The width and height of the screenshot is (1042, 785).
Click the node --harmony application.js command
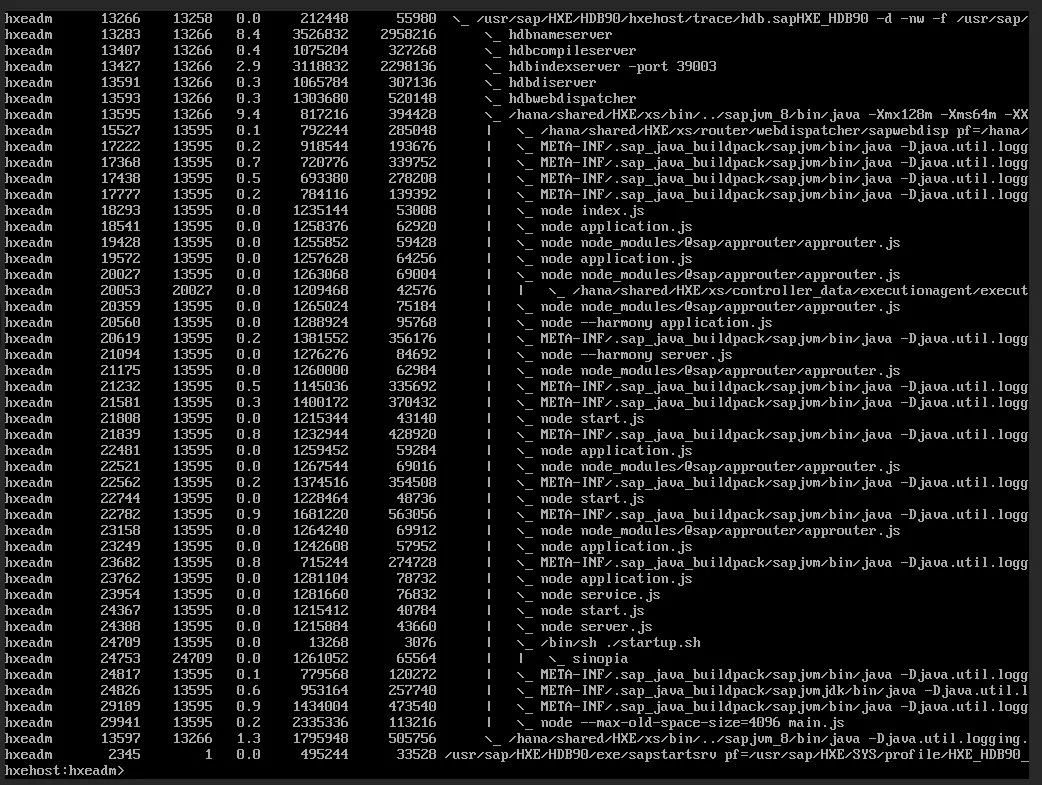coord(656,323)
